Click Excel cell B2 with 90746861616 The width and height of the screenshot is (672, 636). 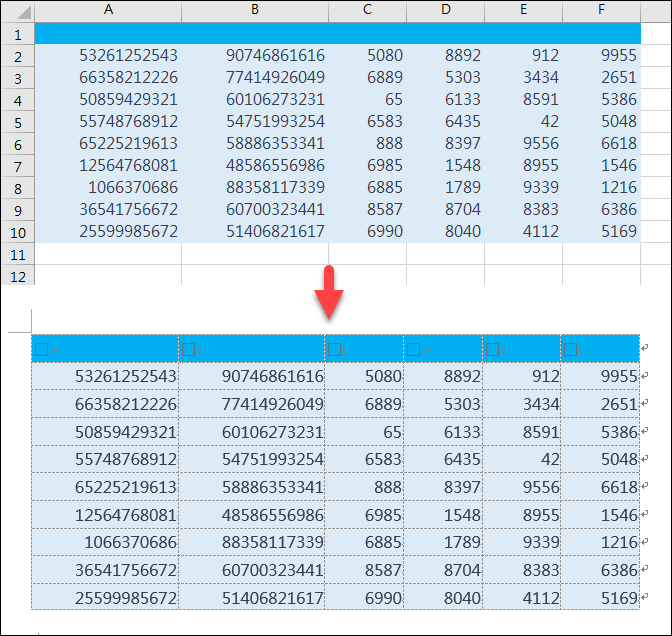[255, 55]
